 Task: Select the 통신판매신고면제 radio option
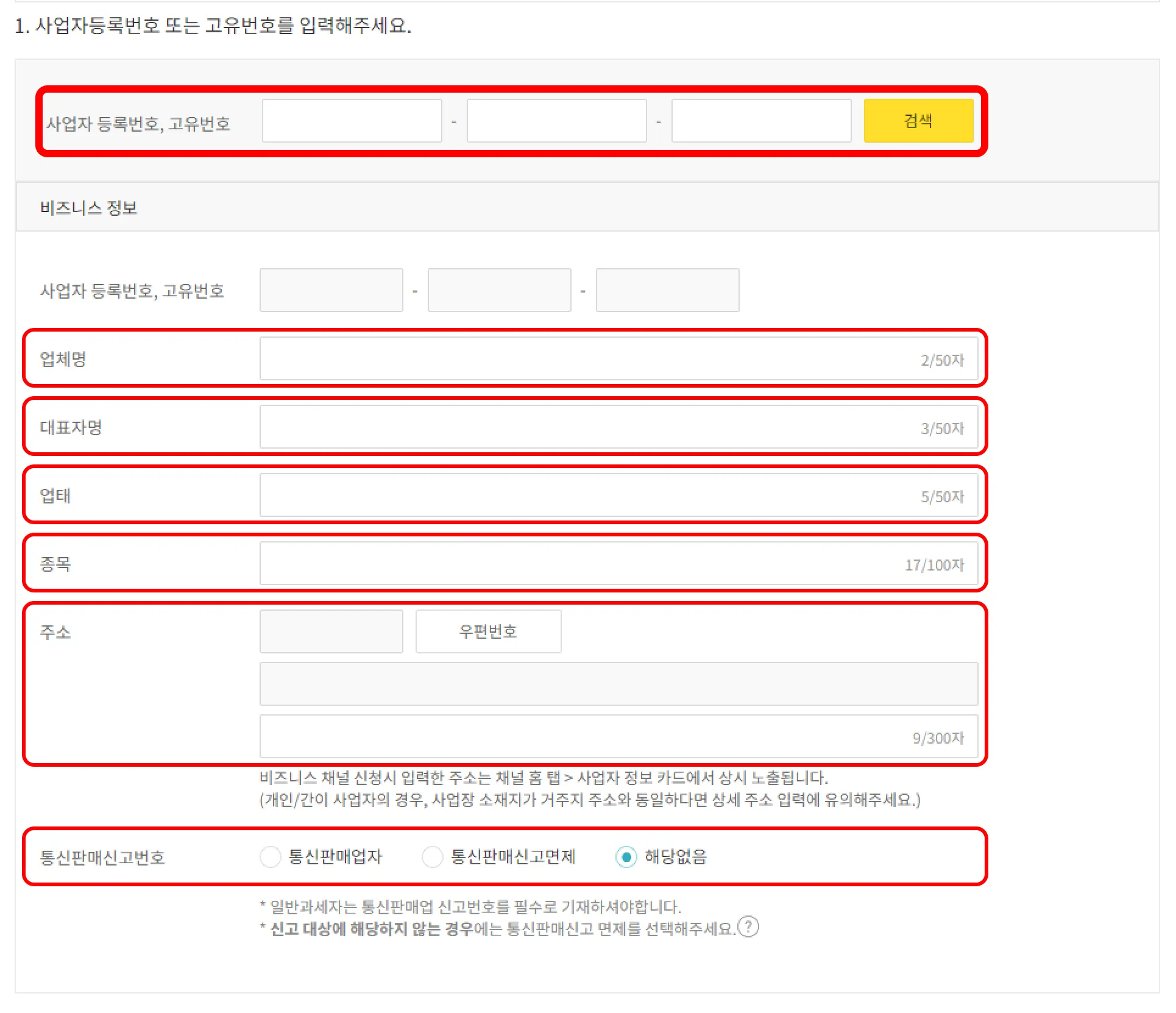[432, 856]
